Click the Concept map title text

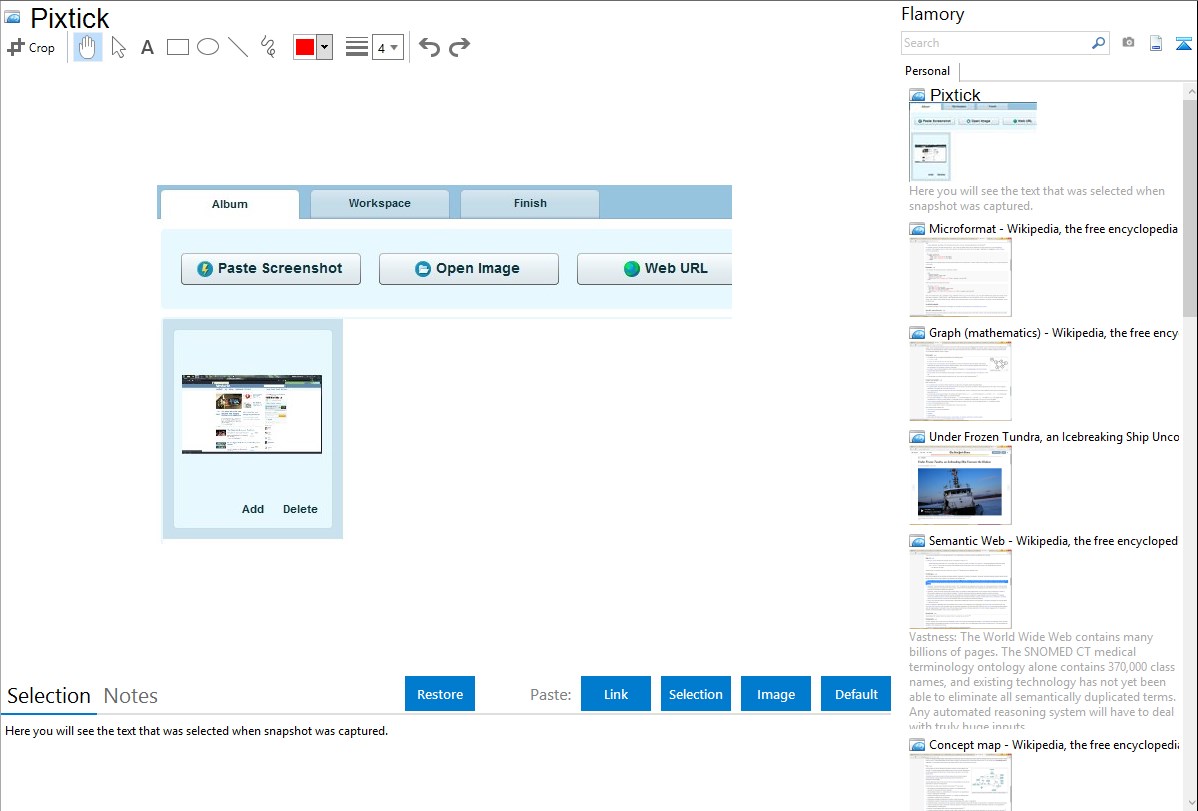[x=1053, y=744]
